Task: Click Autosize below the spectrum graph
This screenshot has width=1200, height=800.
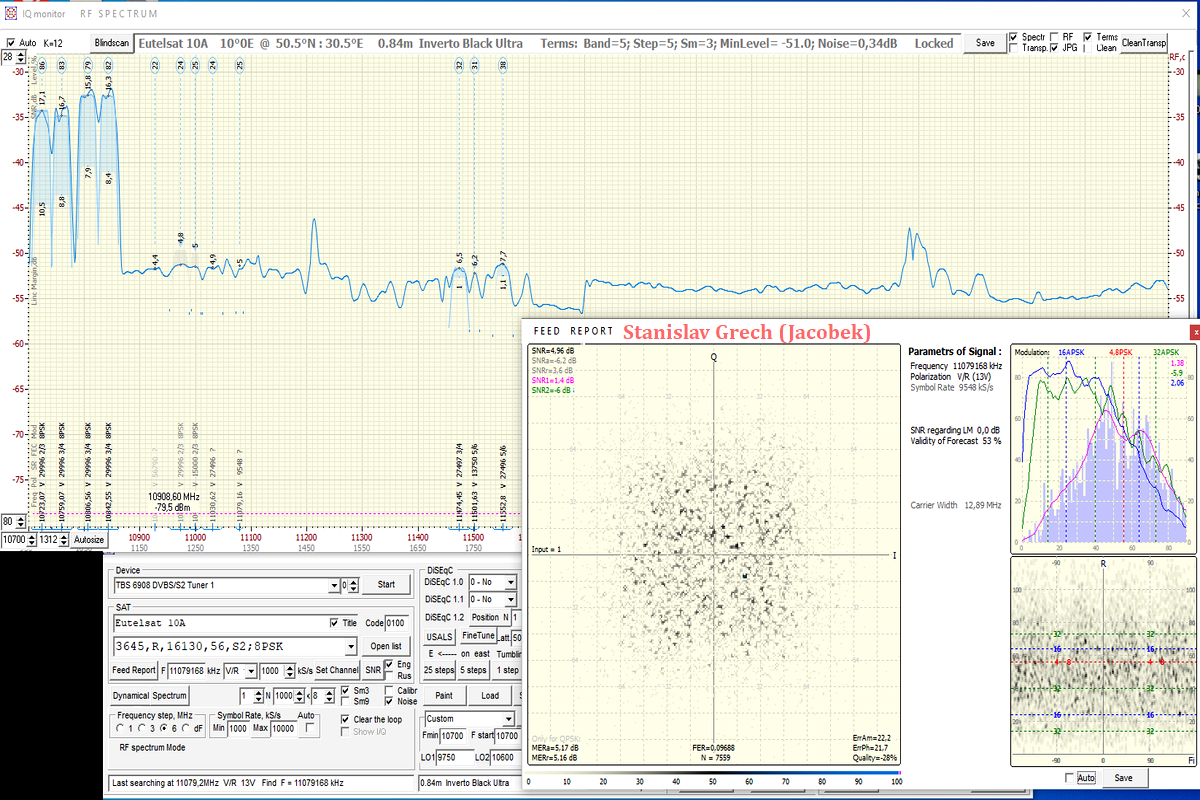Action: coord(88,540)
